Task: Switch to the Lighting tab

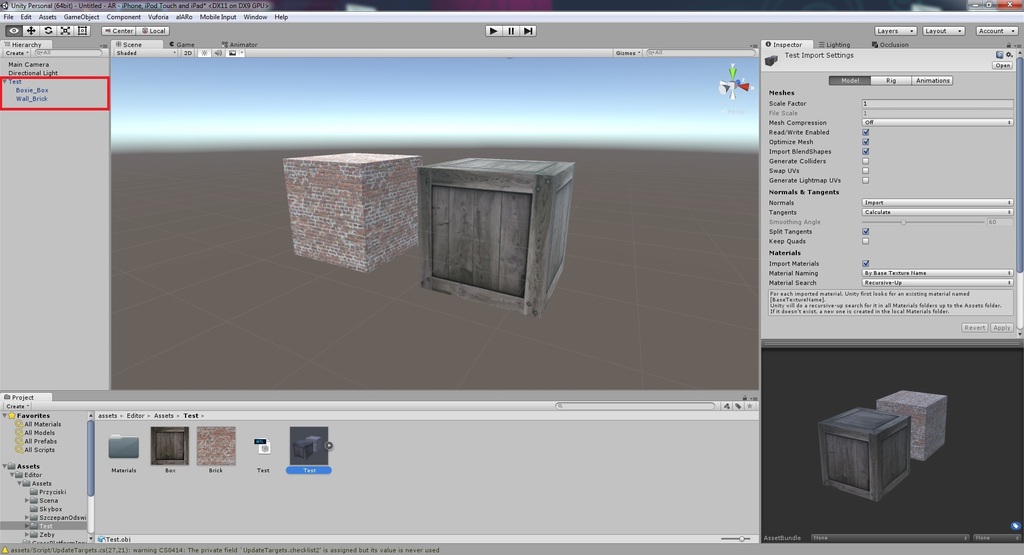Action: click(835, 44)
